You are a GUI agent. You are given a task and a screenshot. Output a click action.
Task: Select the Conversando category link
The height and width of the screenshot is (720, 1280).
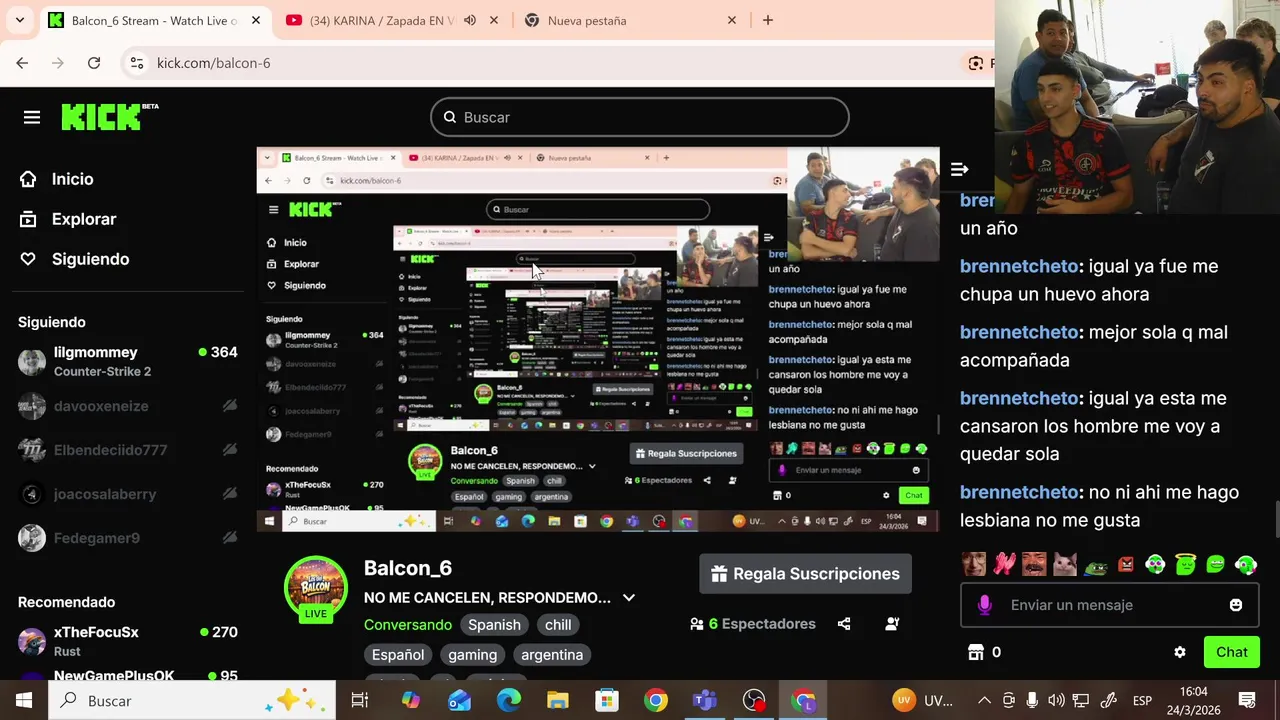[x=408, y=624]
